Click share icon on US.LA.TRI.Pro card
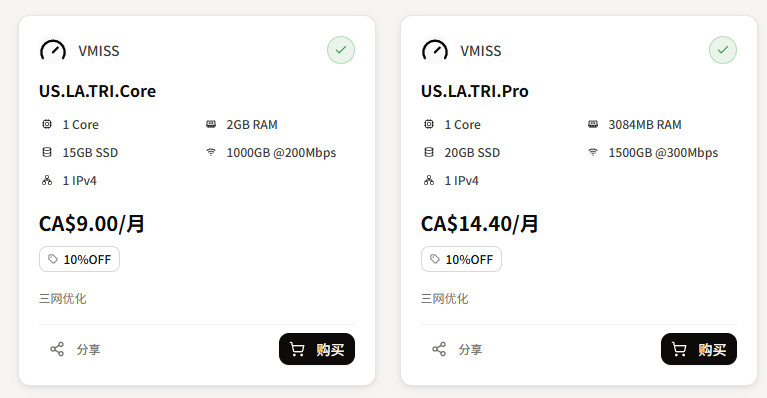This screenshot has width=767, height=398. 439,349
